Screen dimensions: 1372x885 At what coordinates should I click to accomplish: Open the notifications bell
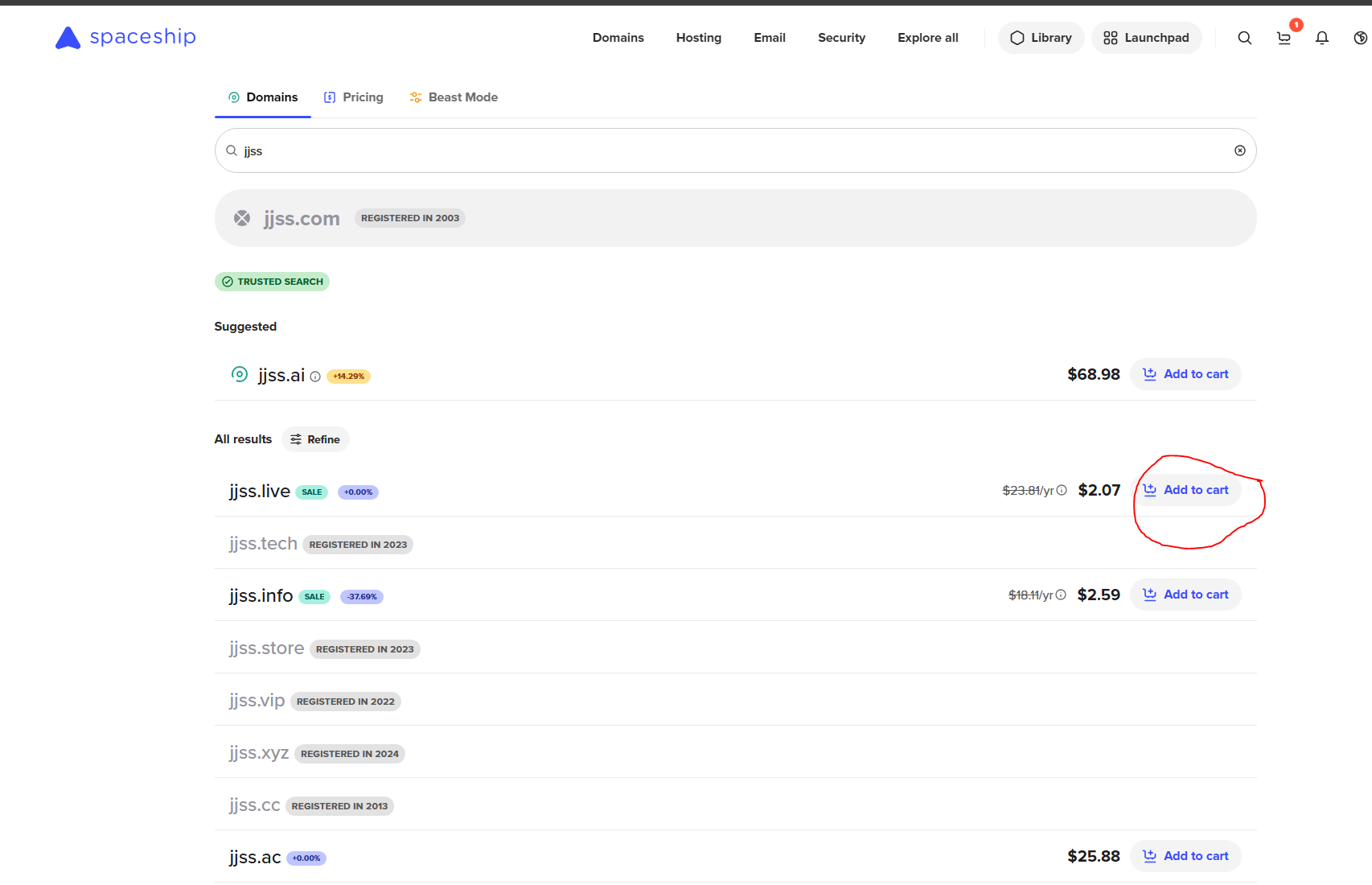[x=1321, y=38]
